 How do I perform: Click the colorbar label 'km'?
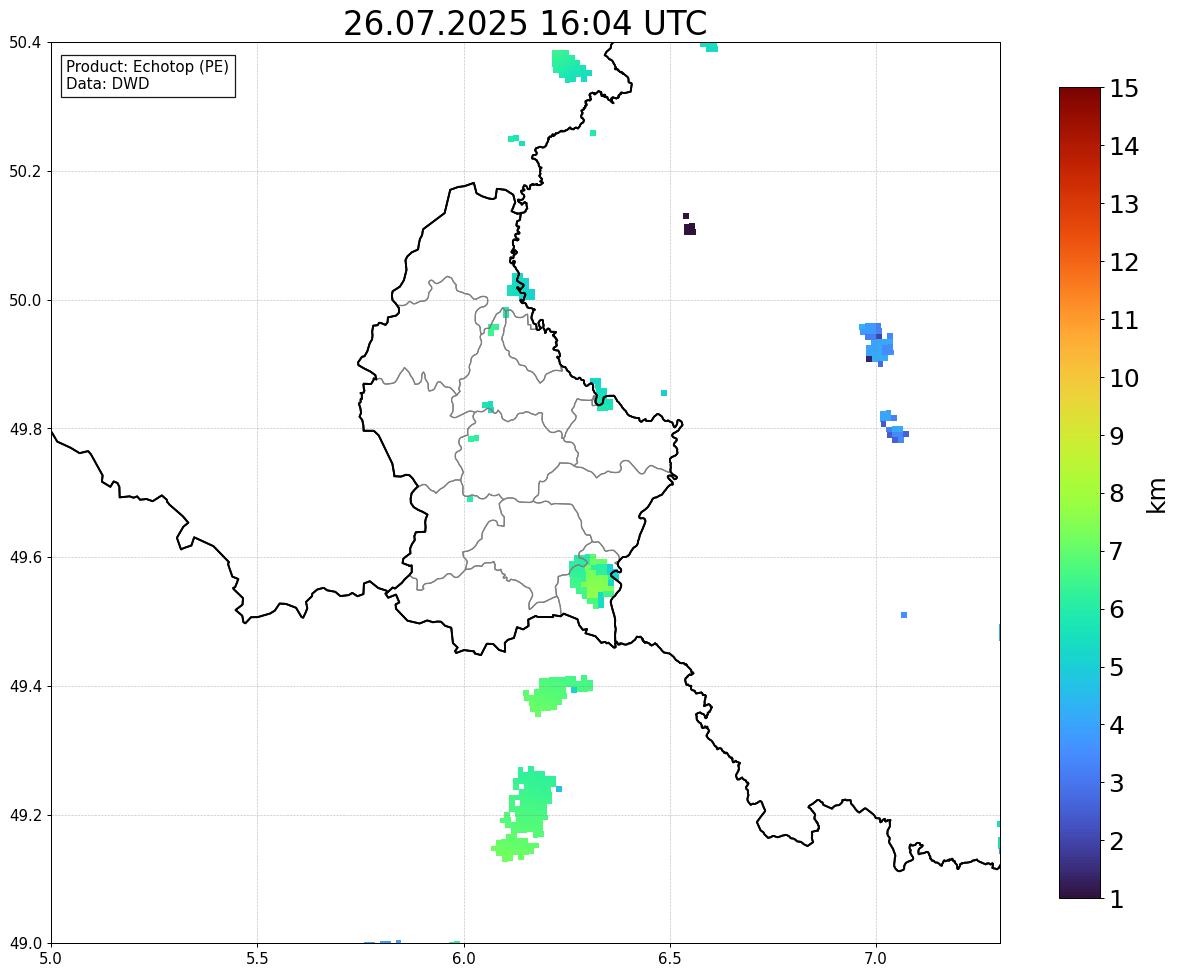point(1156,495)
